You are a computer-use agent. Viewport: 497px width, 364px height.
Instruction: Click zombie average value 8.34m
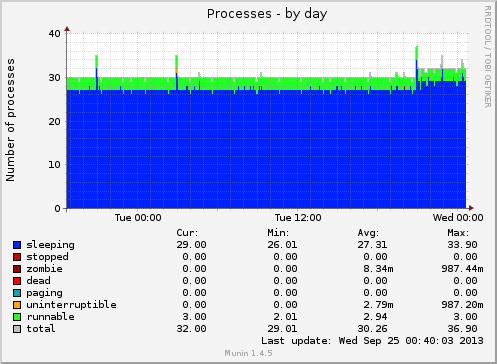[x=378, y=269]
